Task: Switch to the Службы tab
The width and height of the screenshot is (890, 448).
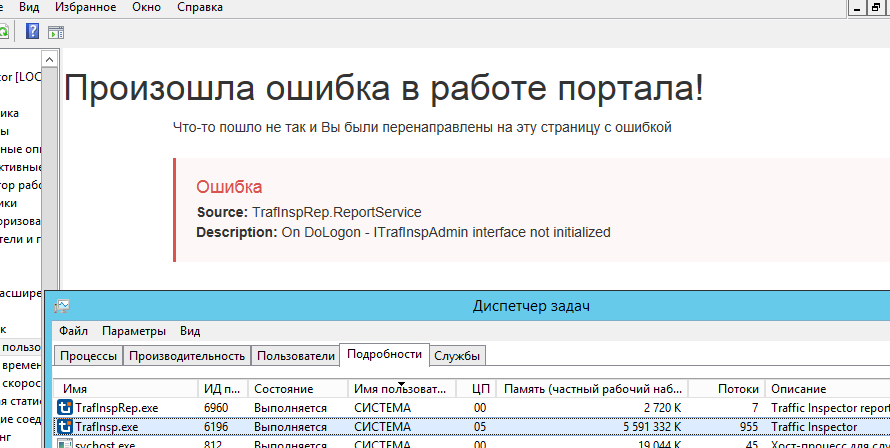Action: (x=457, y=356)
